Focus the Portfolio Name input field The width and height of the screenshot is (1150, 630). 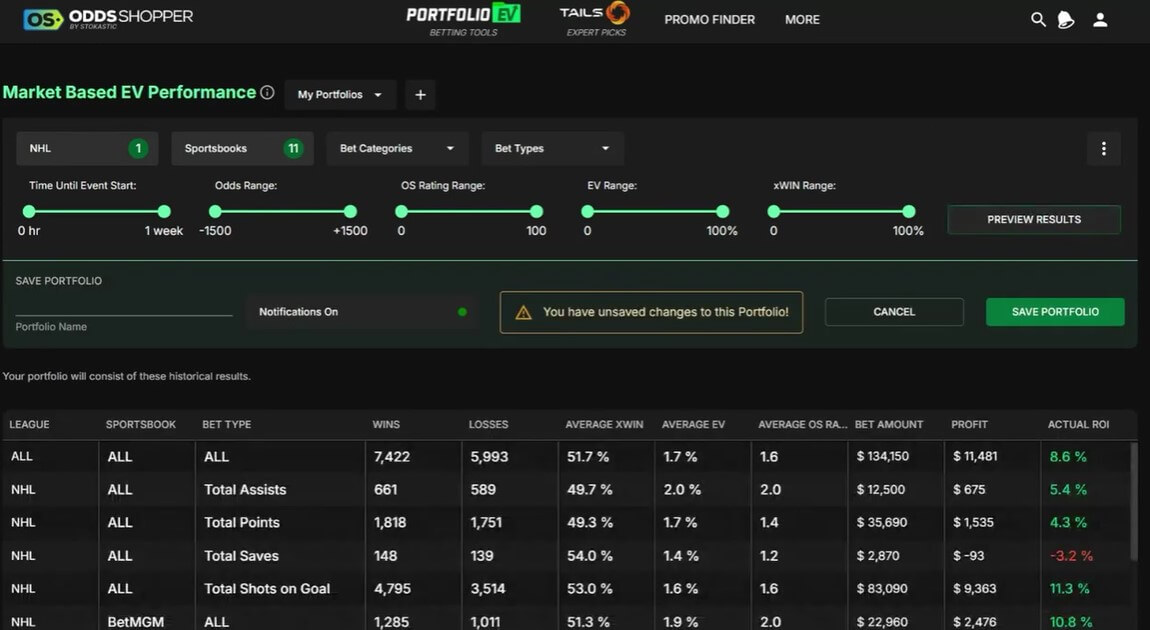pyautogui.click(x=124, y=308)
